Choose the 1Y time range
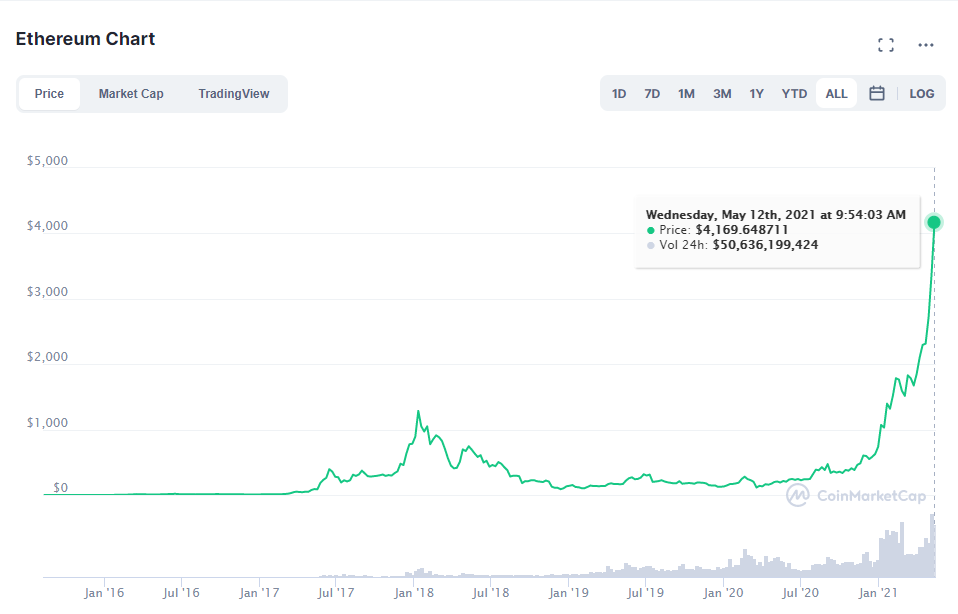The image size is (958, 614). [756, 93]
